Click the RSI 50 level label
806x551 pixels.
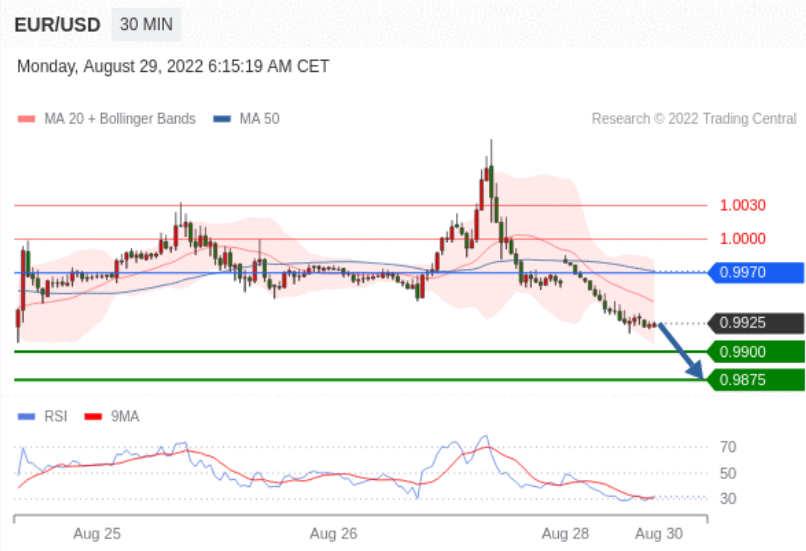pyautogui.click(x=728, y=473)
